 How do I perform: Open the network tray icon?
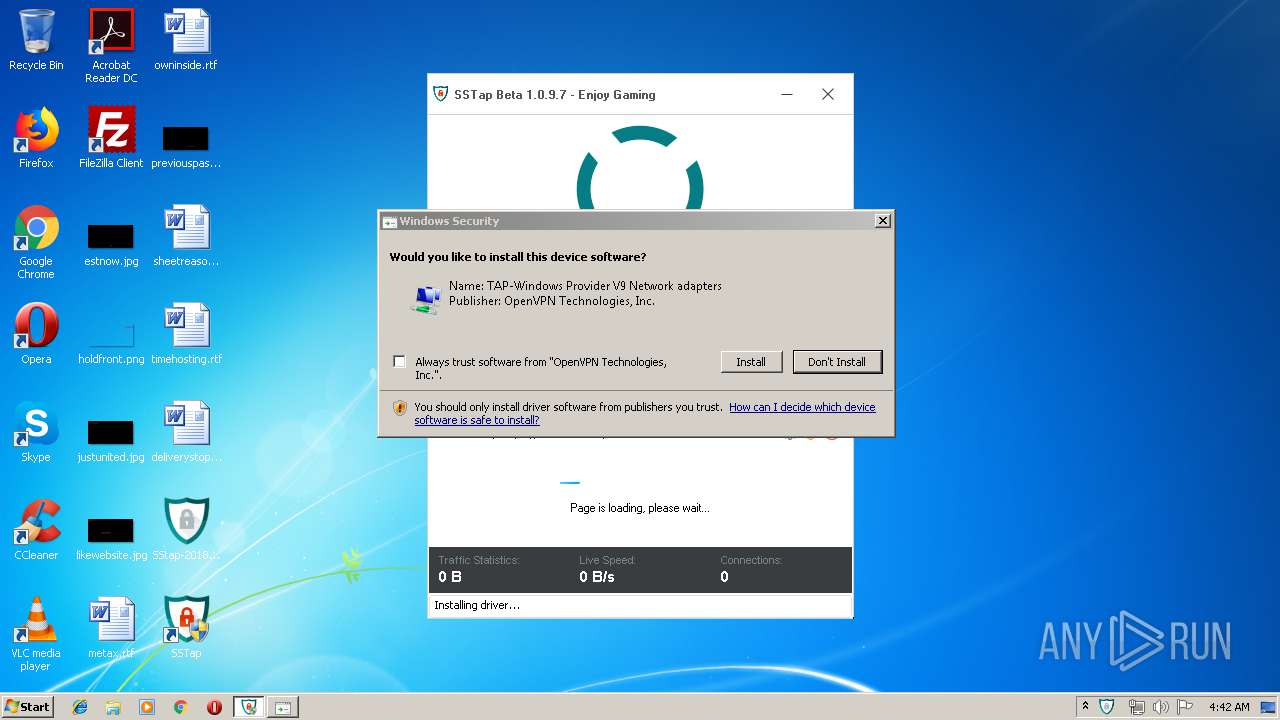(x=1136, y=707)
